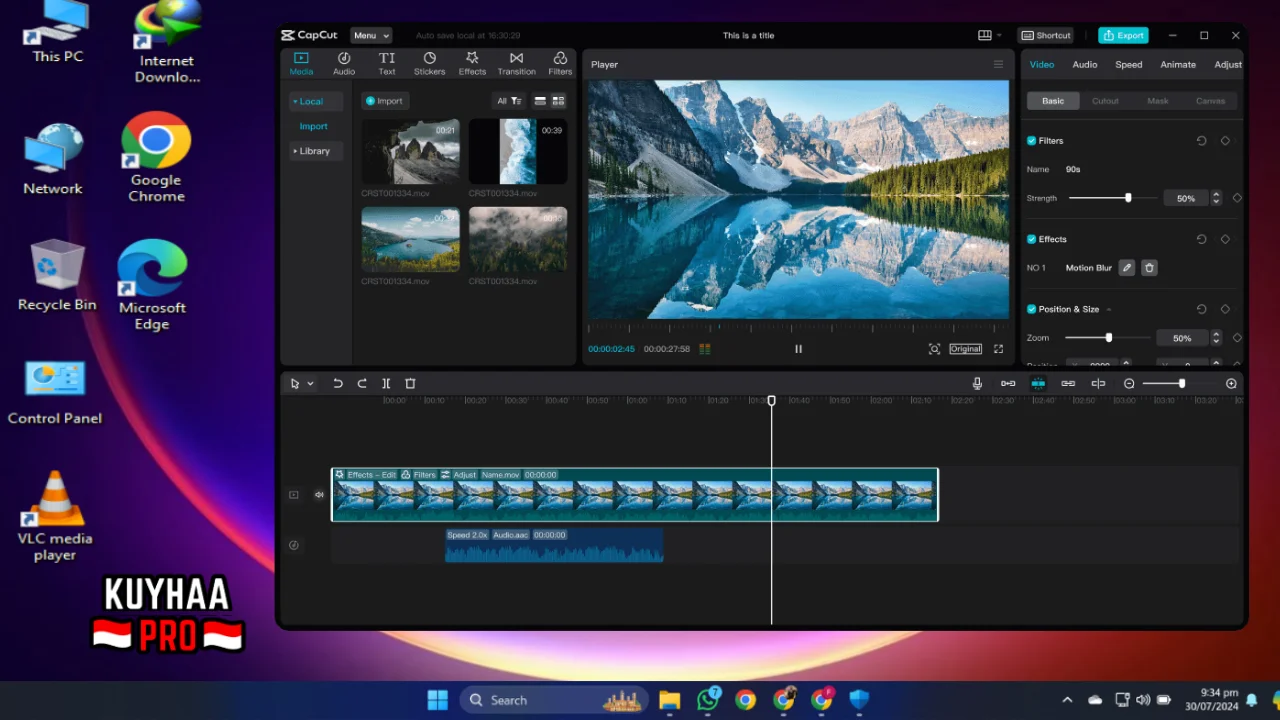Switch media to grid view
This screenshot has height=720, width=1280.
pos(558,101)
